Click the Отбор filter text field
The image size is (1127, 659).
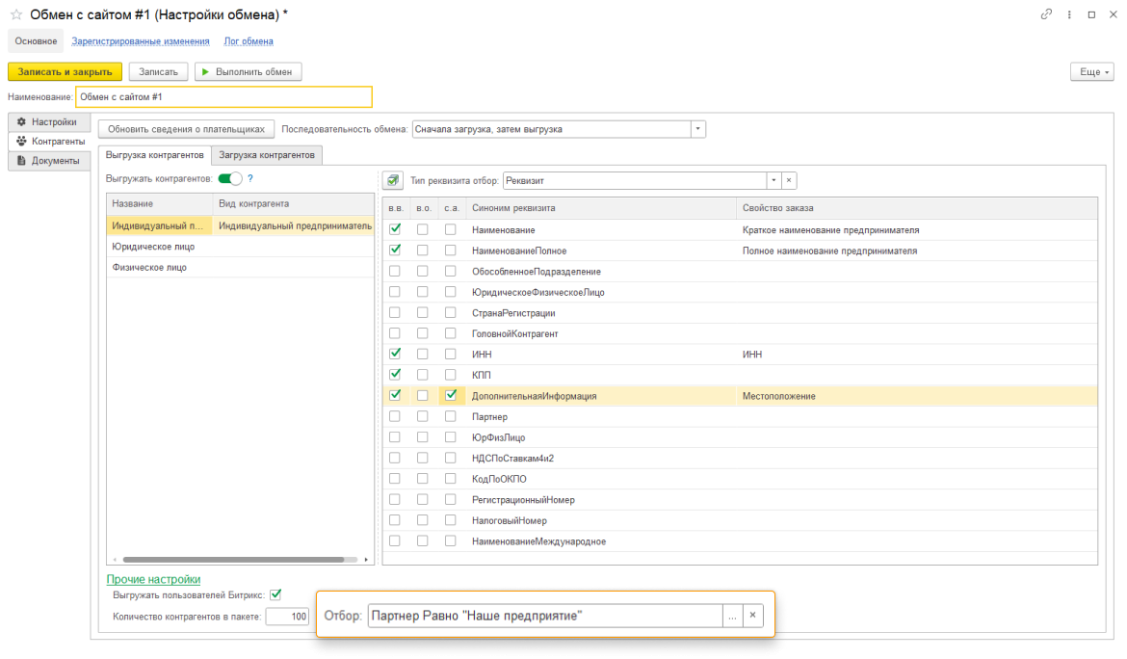pos(546,615)
